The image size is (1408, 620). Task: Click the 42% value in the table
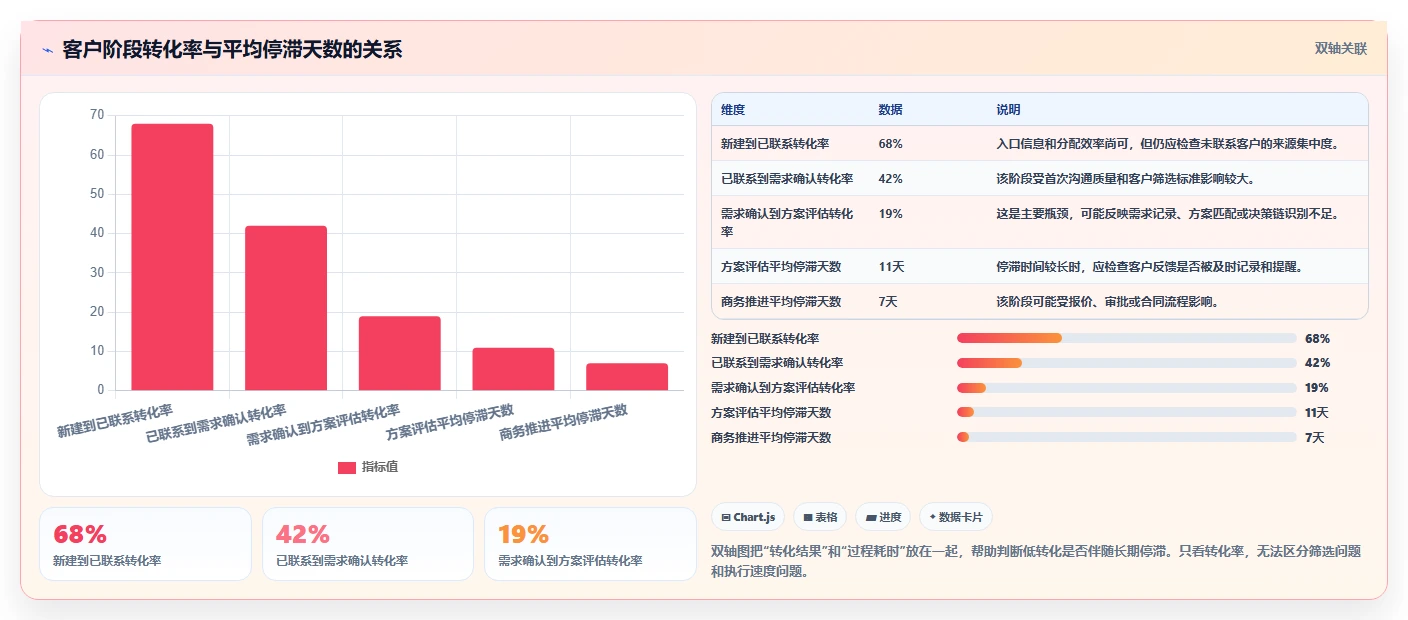[x=890, y=178]
